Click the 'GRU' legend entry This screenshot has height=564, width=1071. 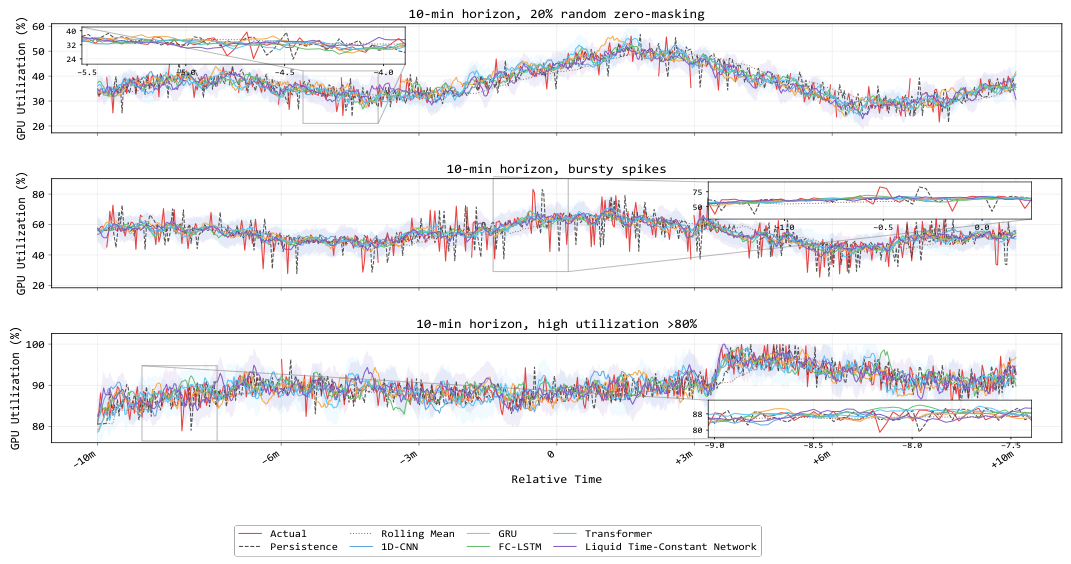507,534
